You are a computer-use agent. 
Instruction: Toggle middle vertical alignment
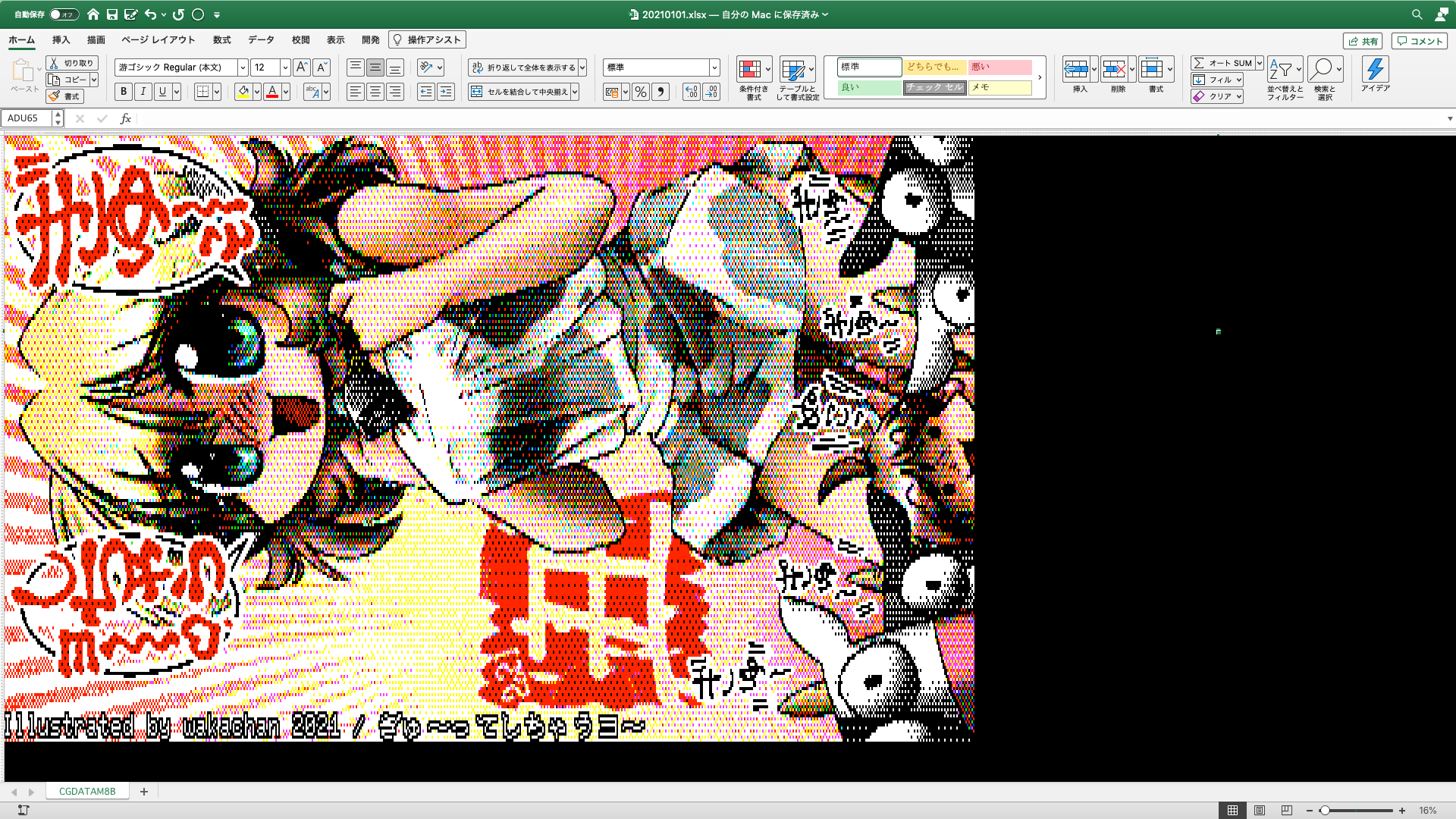click(x=375, y=67)
